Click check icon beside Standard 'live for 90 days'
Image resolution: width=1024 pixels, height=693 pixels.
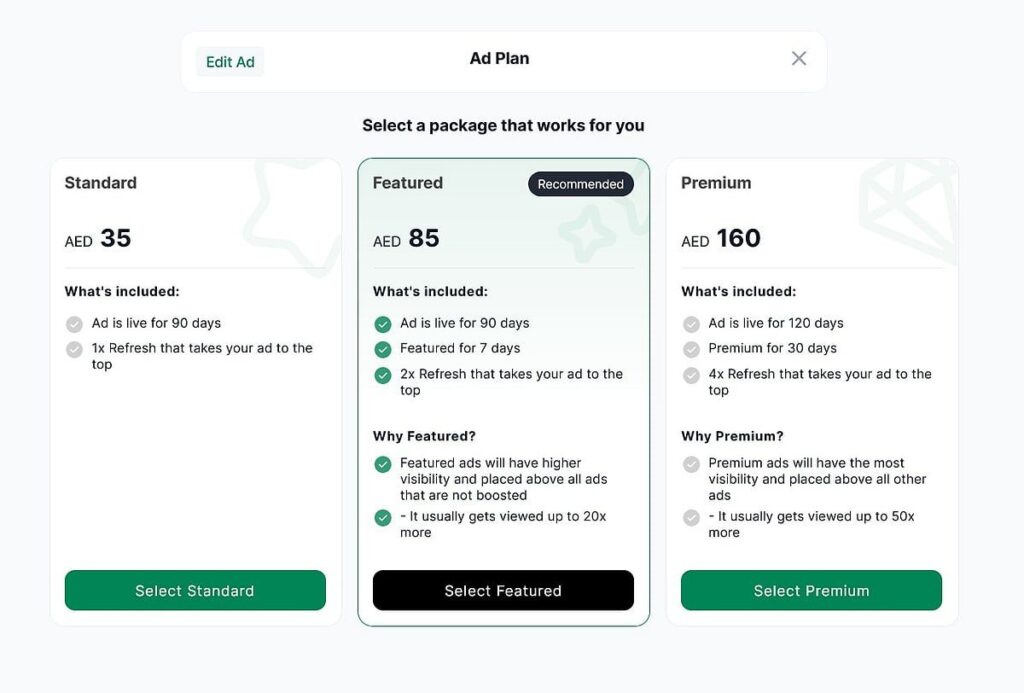[74, 324]
